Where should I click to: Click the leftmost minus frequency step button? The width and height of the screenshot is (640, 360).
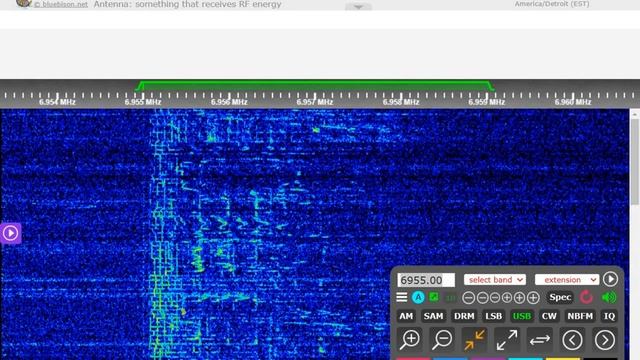coord(469,298)
